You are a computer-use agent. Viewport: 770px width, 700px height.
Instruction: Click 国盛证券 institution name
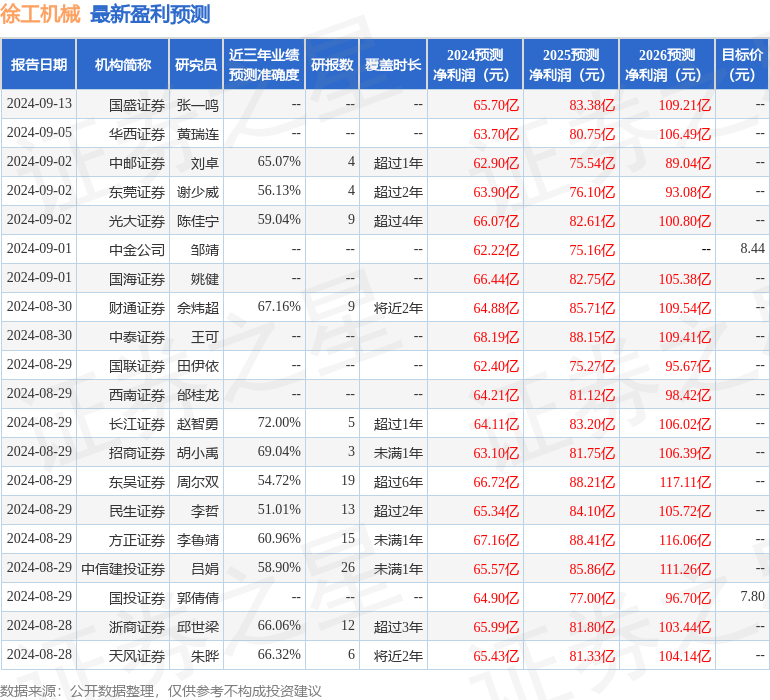(x=137, y=105)
